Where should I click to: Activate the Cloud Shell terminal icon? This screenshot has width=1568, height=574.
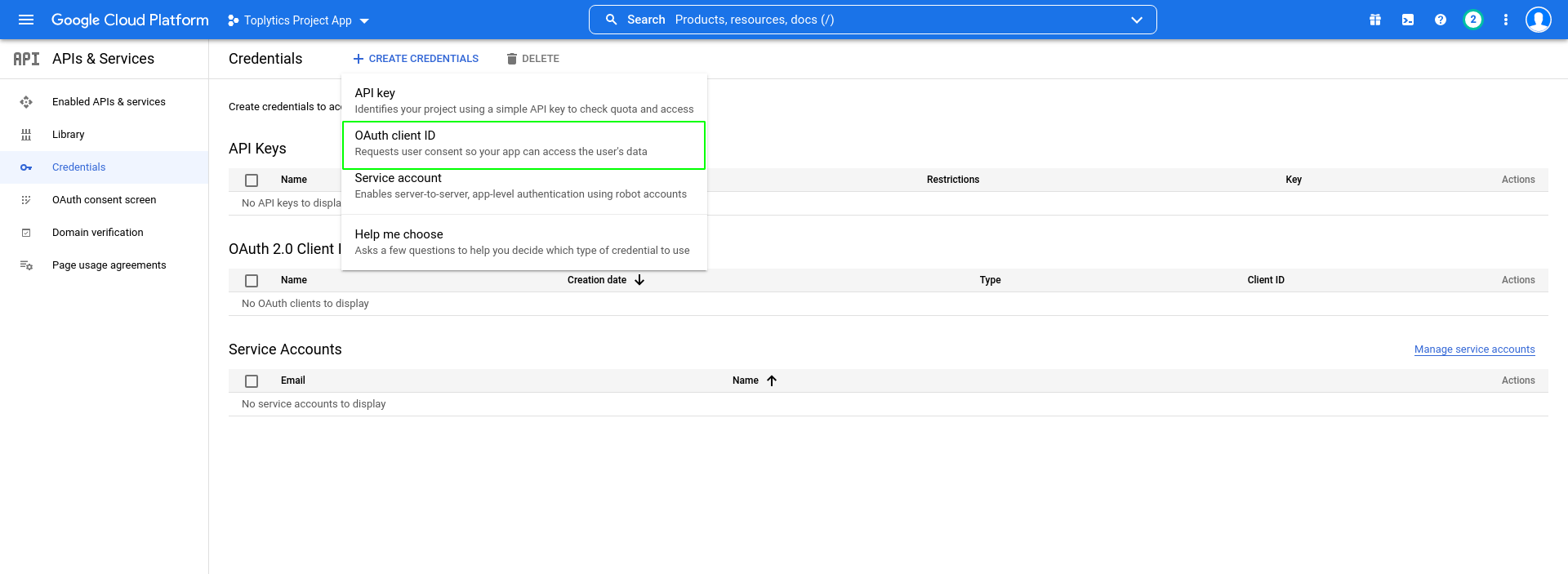click(x=1408, y=20)
